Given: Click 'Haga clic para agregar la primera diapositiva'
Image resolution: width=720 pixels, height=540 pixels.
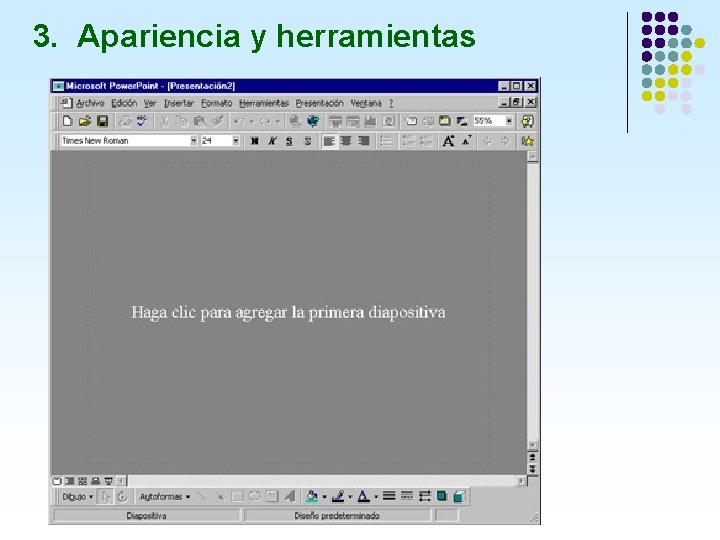Looking at the screenshot, I should pyautogui.click(x=288, y=312).
